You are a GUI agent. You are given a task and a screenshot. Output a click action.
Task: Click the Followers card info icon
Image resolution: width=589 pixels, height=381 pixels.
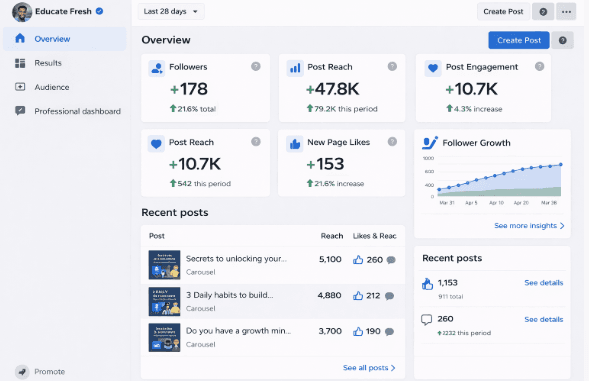(256, 67)
